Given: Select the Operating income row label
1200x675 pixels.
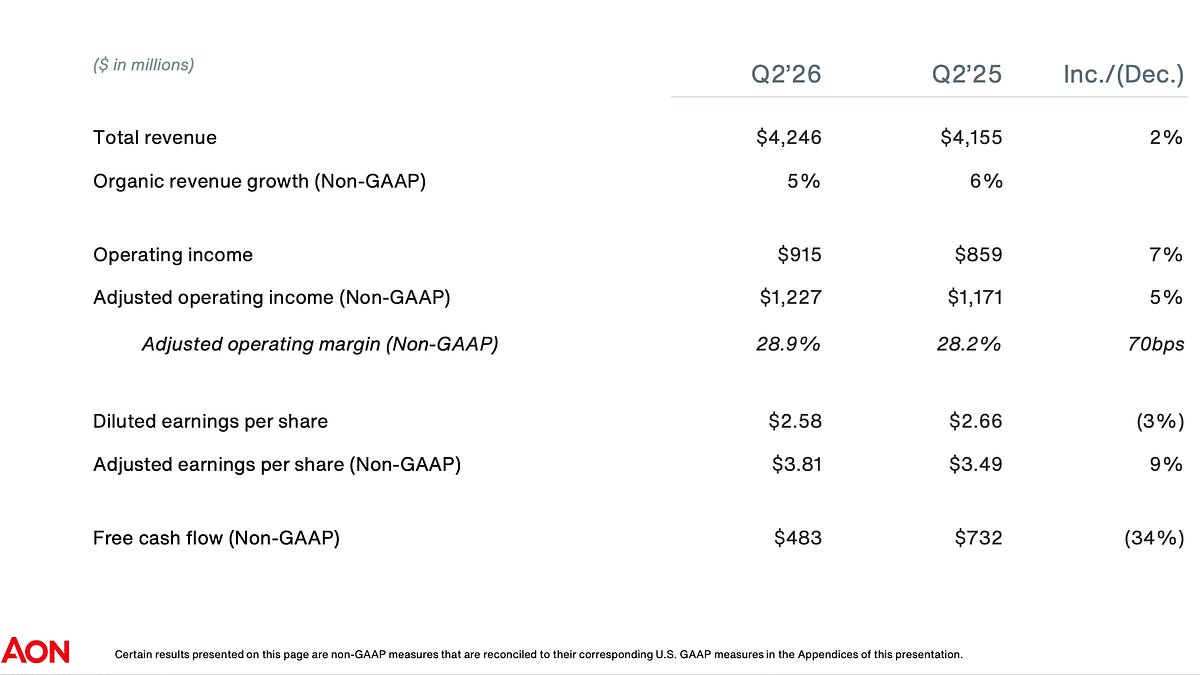Looking at the screenshot, I should click(x=173, y=255).
